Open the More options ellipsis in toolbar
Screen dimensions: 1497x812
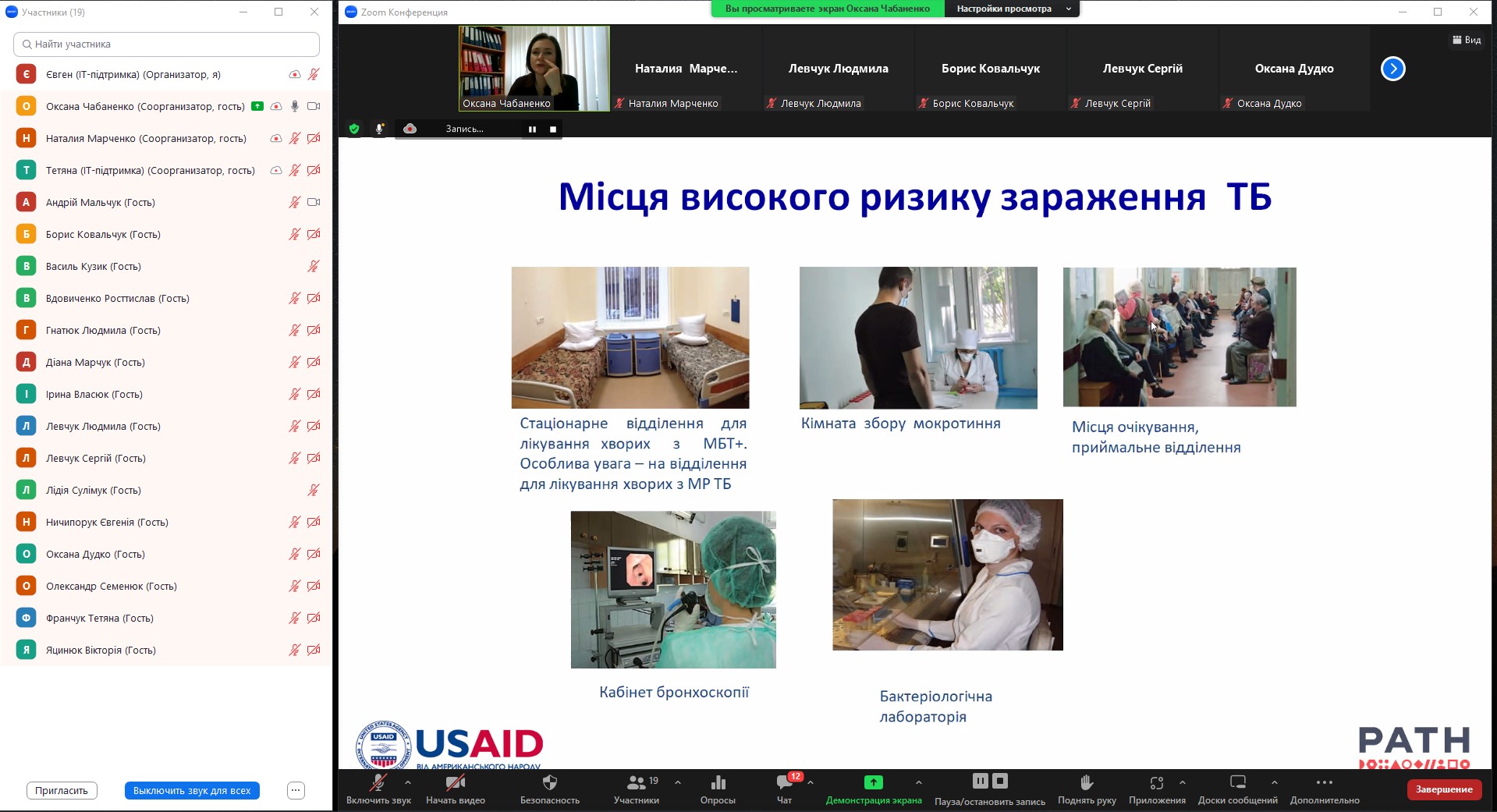[x=1324, y=783]
